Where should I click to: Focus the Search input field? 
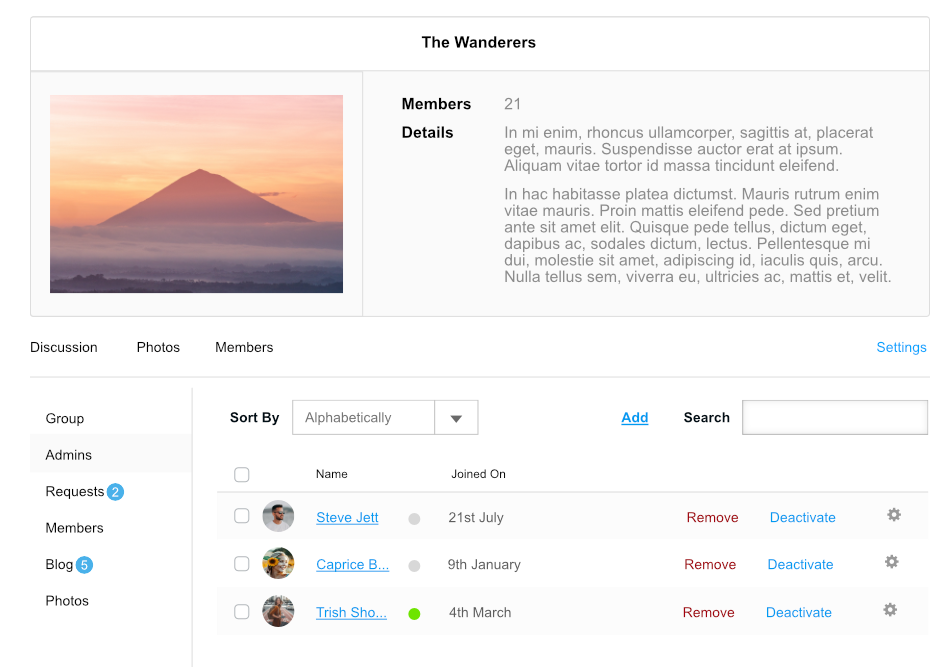[x=834, y=418]
